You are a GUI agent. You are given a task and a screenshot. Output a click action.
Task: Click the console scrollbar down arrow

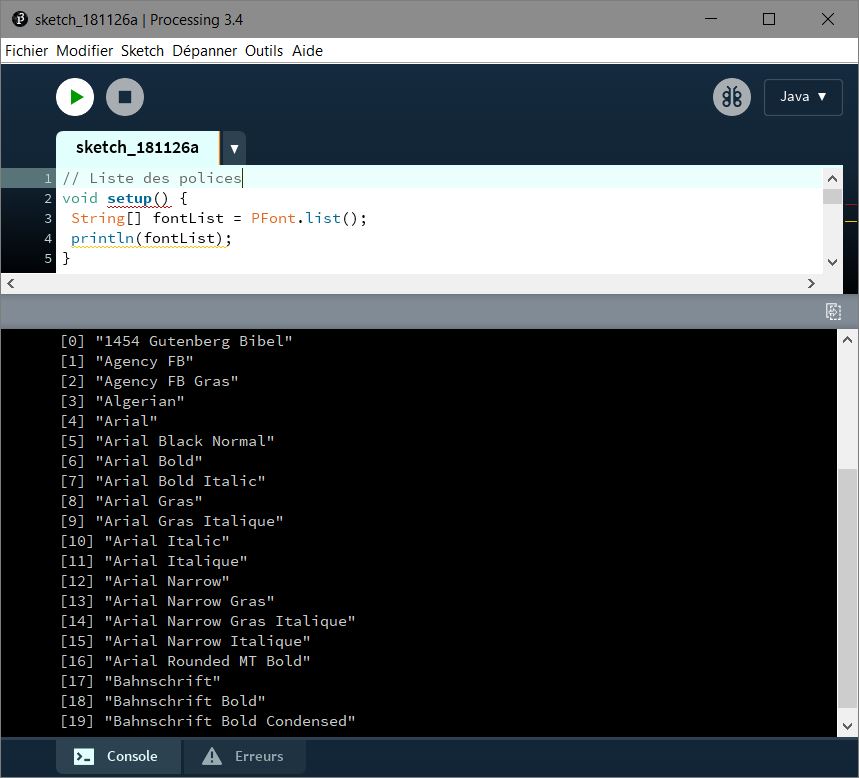(846, 725)
